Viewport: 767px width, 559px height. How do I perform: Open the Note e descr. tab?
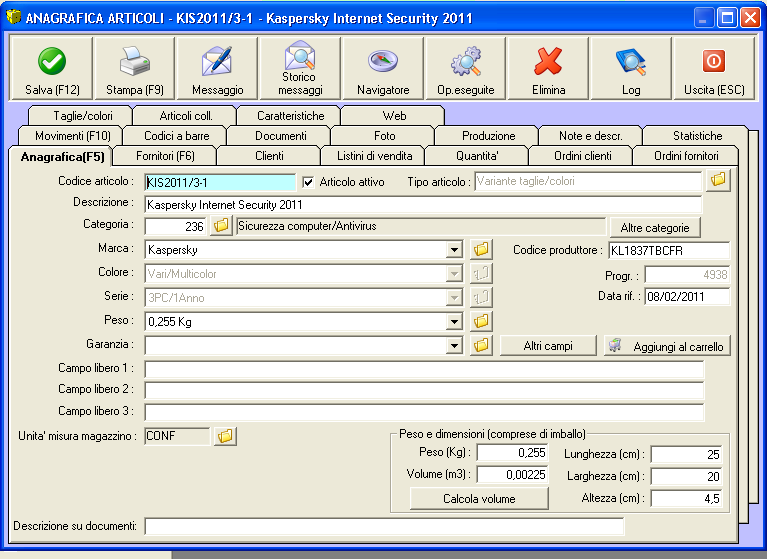(x=590, y=135)
